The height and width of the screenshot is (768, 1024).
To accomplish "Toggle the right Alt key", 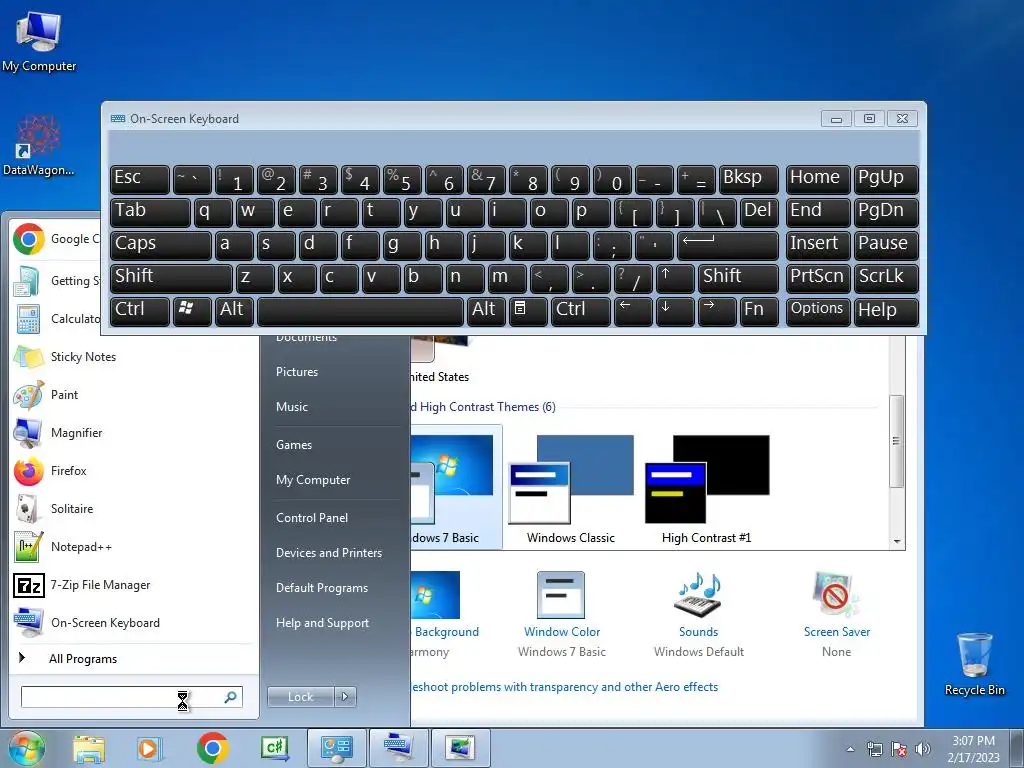I will [x=485, y=310].
